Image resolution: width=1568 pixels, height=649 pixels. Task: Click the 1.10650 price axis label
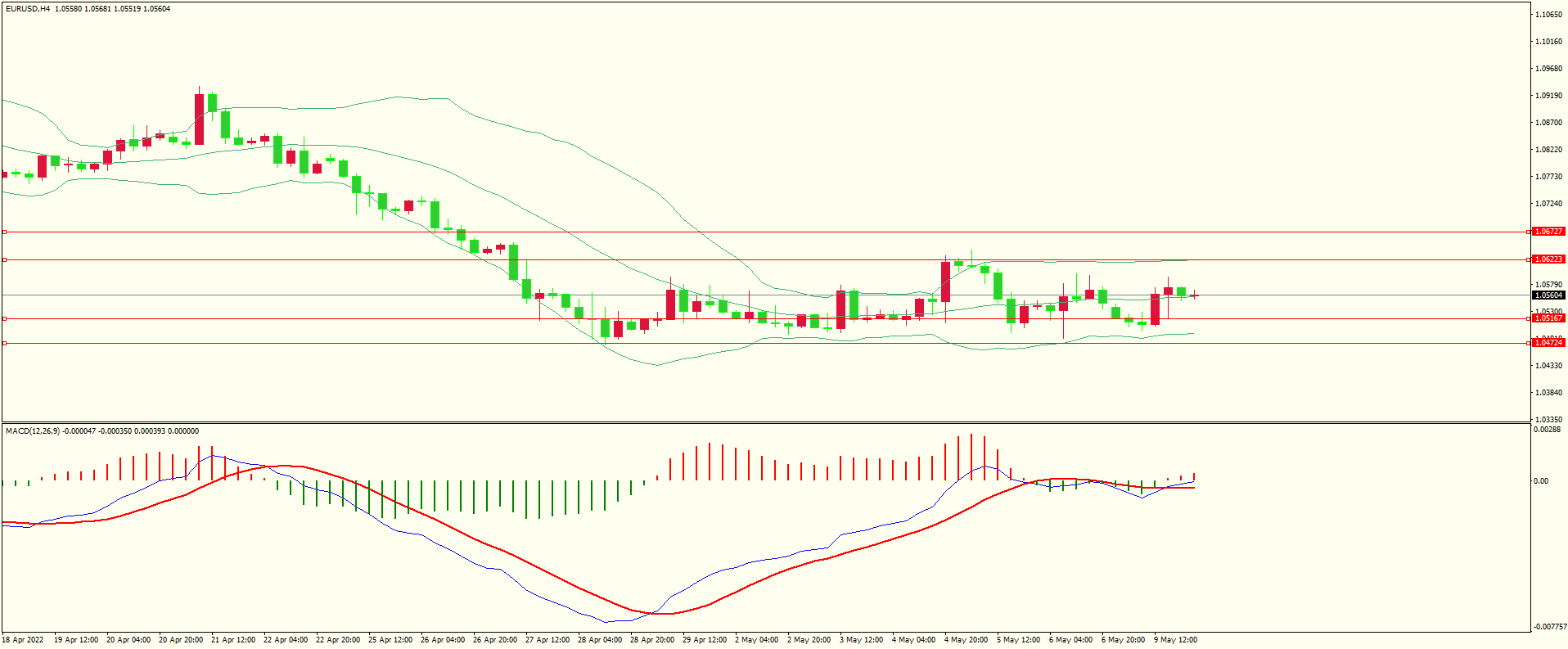coord(1549,15)
